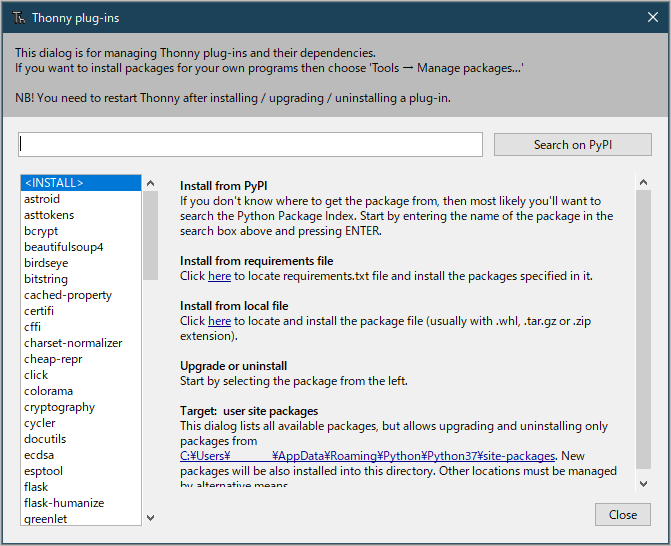Select cached-property in the package list
The height and width of the screenshot is (546, 671).
(x=80, y=295)
